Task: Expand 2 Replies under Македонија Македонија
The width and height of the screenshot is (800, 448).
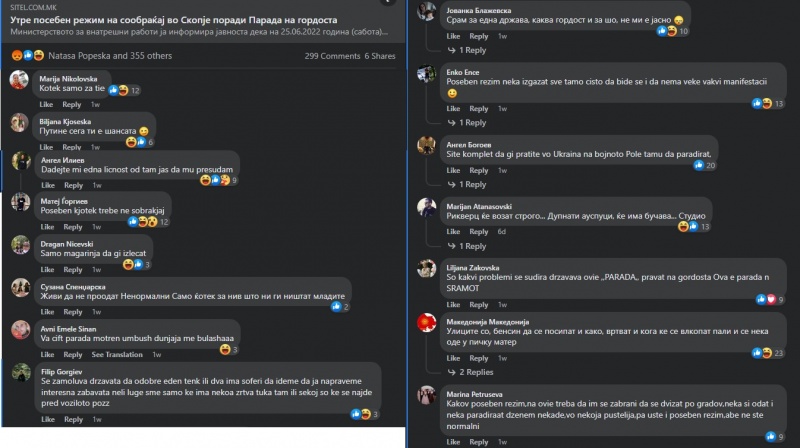Action: (x=470, y=372)
